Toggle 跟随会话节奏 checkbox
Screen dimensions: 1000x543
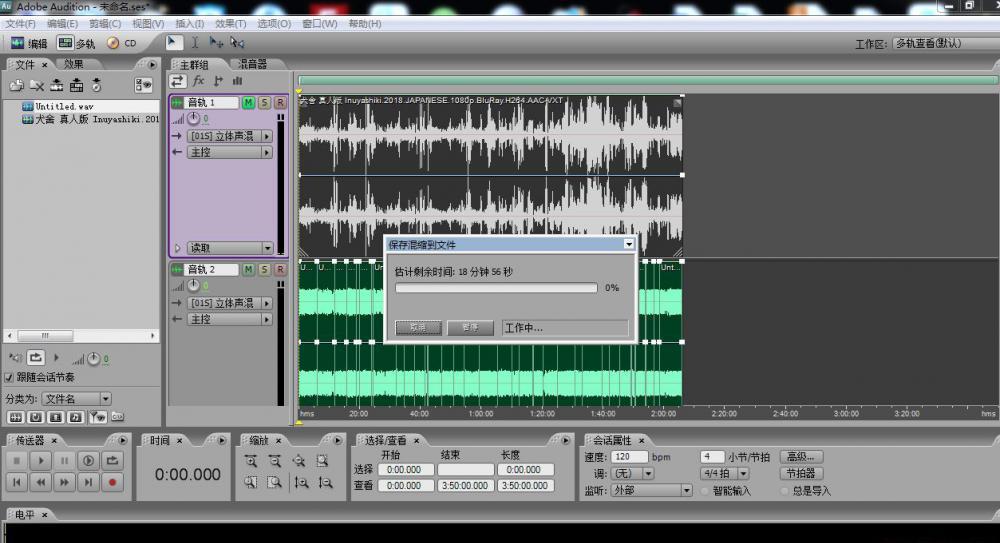point(9,378)
